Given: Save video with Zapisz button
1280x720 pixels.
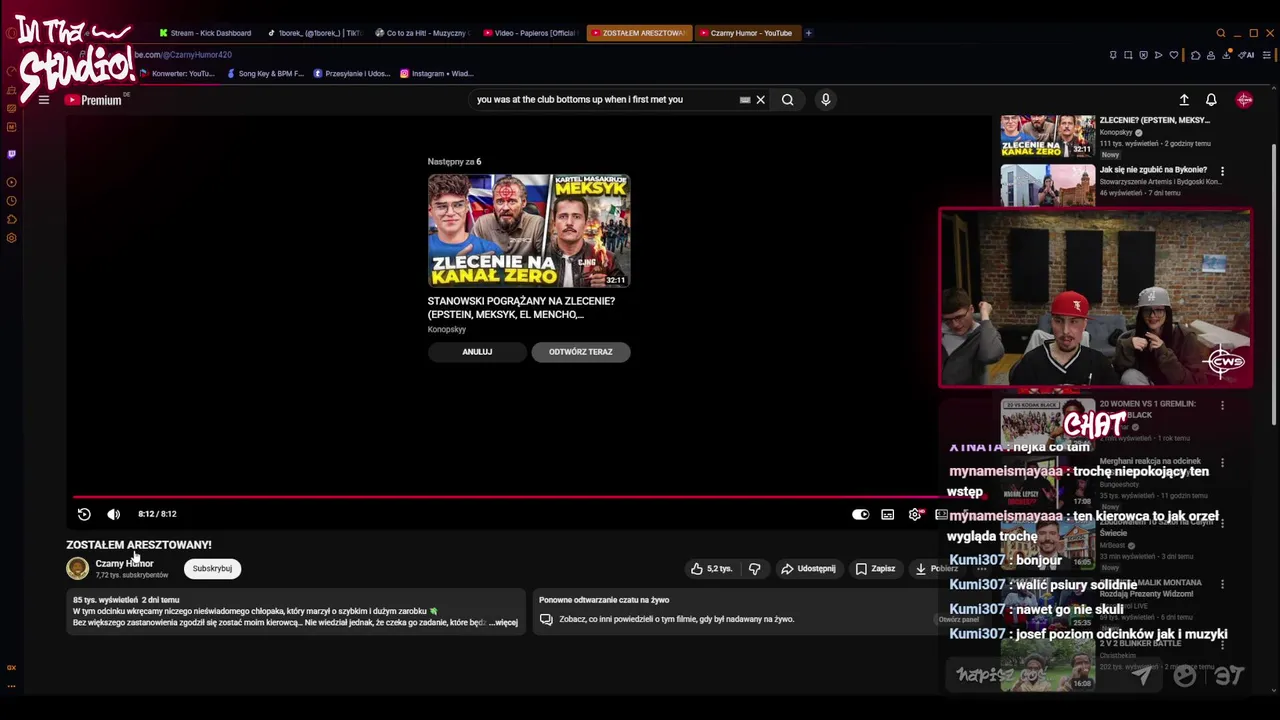Looking at the screenshot, I should coord(875,569).
